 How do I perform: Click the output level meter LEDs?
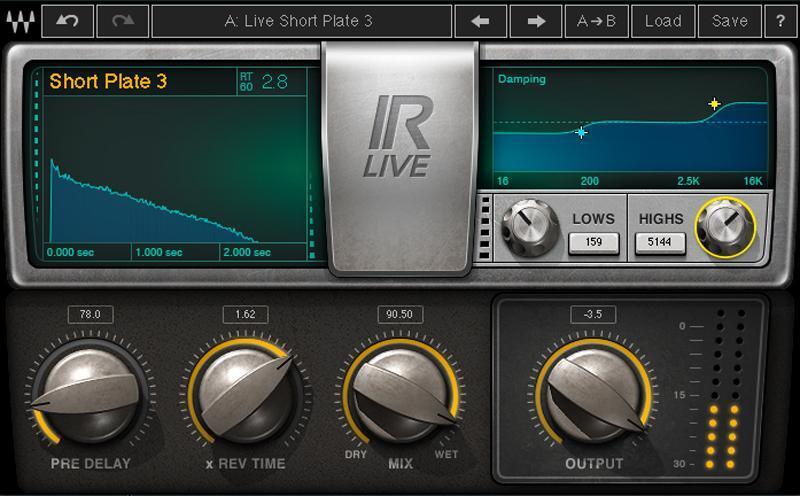click(x=725, y=389)
